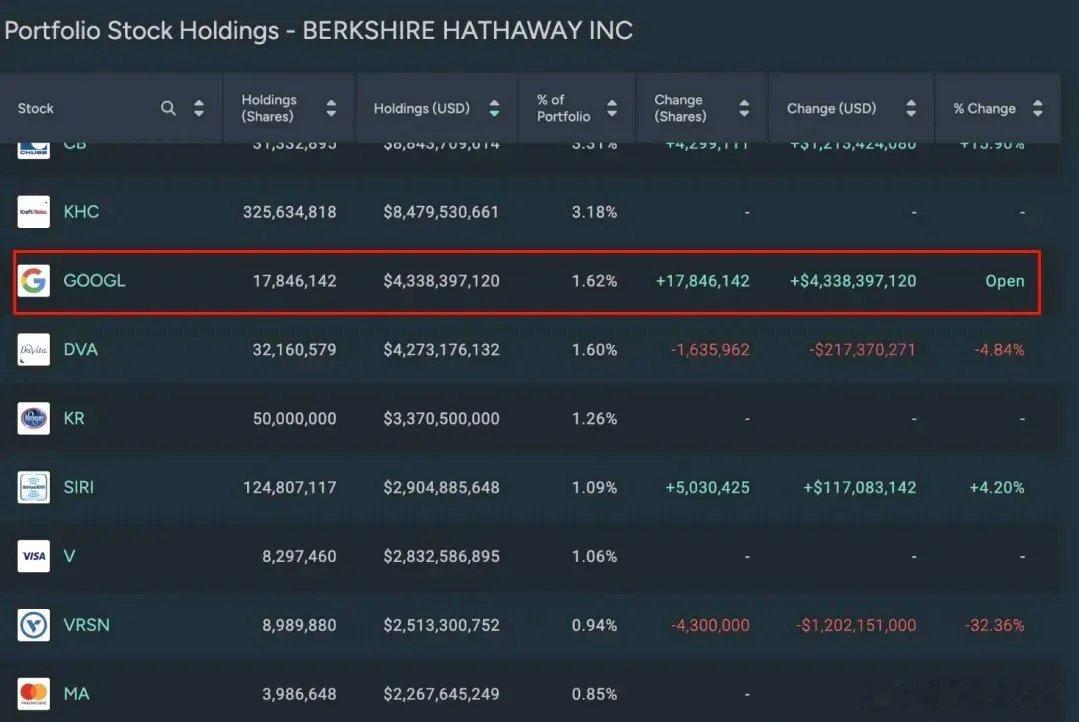Click the Change (Shares) header label
This screenshot has width=1079, height=722.
681,108
